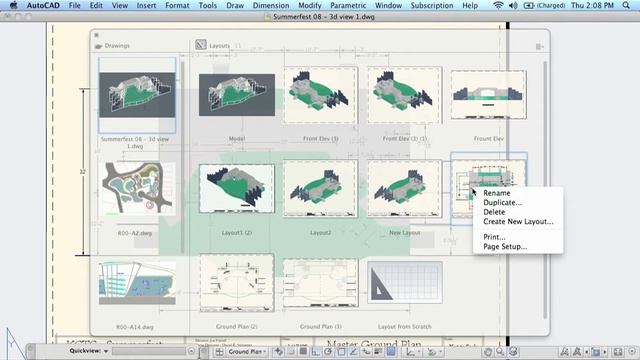Screen dimensions: 640x360
Task: Click the battery status icon
Action: click(x=529, y=5)
